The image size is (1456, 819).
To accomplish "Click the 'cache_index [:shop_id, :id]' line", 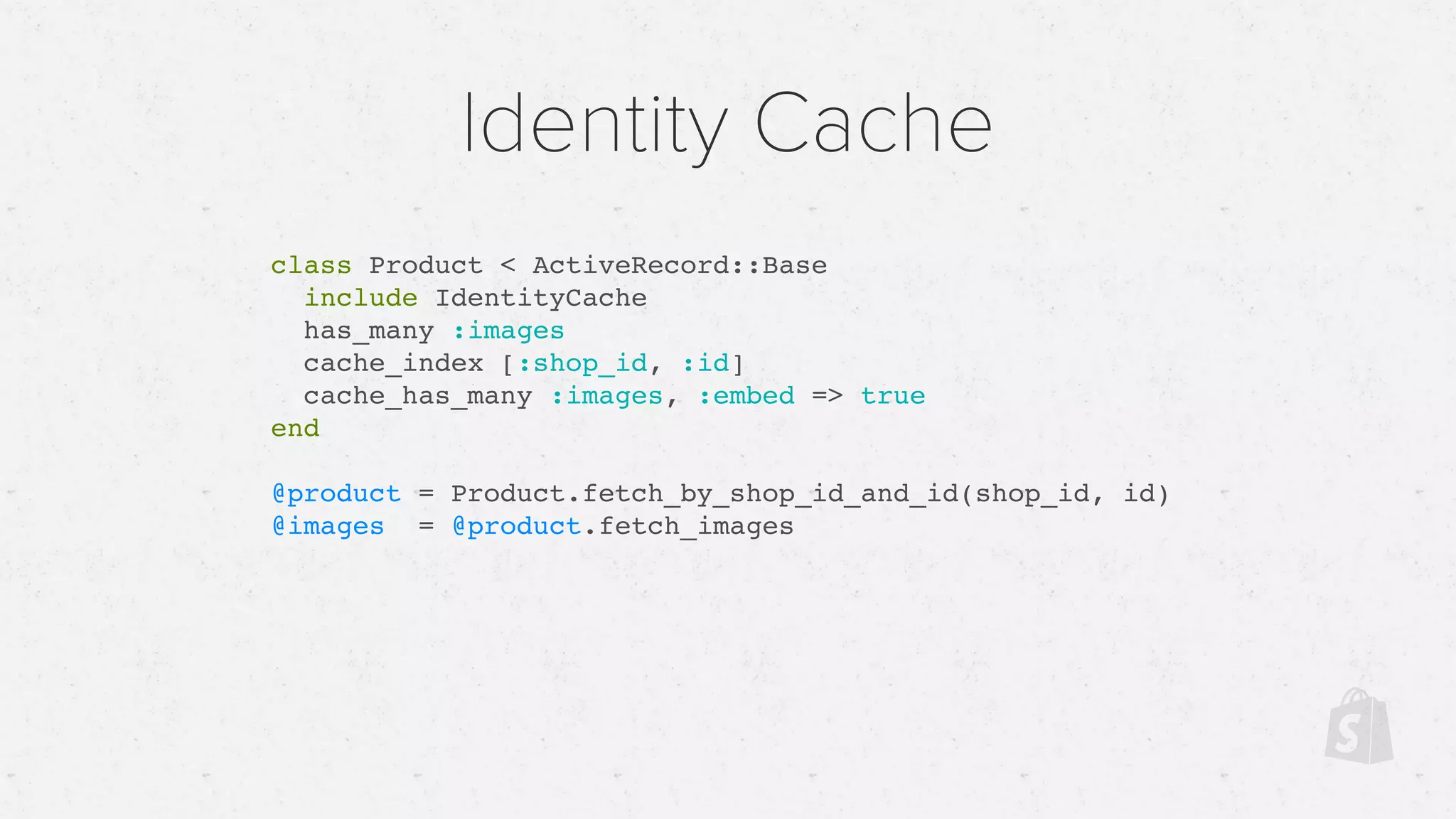I will 524,364.
